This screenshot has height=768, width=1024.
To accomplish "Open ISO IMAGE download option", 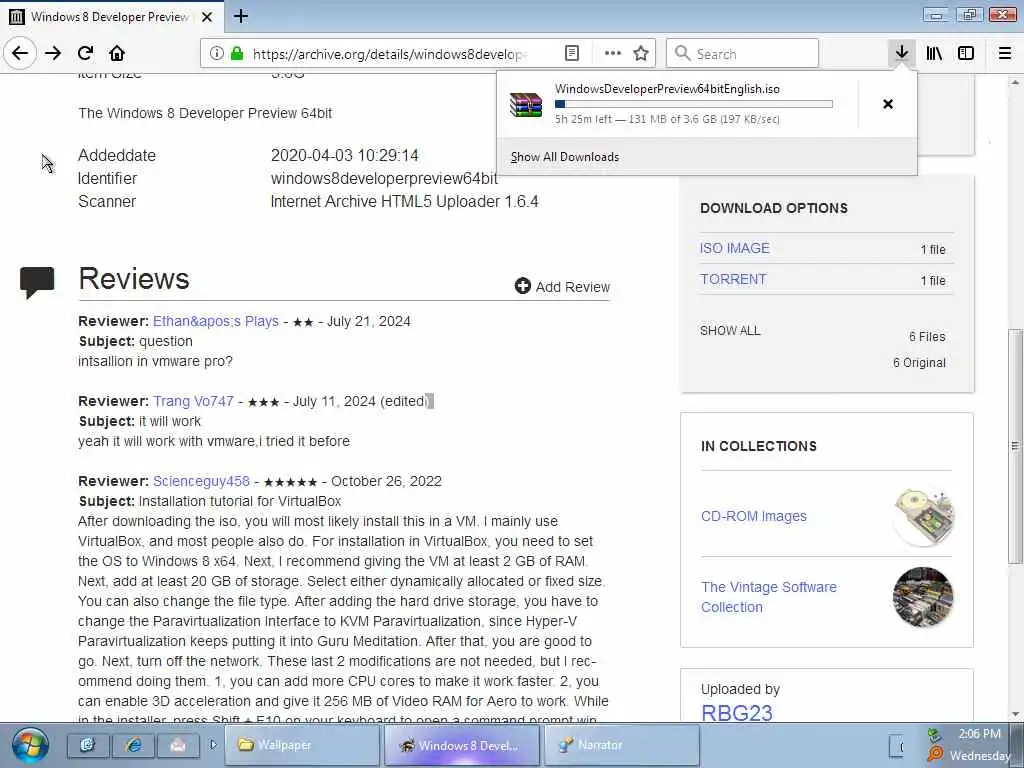I will click(x=735, y=248).
